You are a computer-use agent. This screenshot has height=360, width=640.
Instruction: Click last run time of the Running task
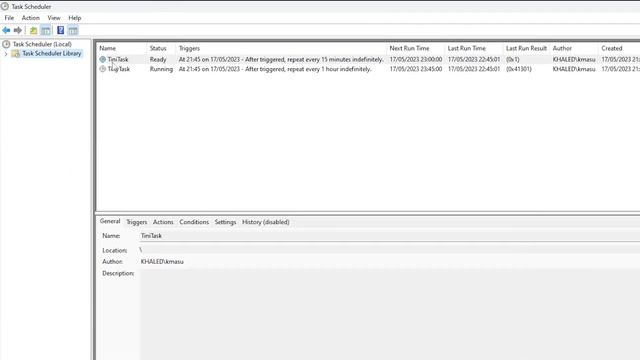[x=474, y=69]
